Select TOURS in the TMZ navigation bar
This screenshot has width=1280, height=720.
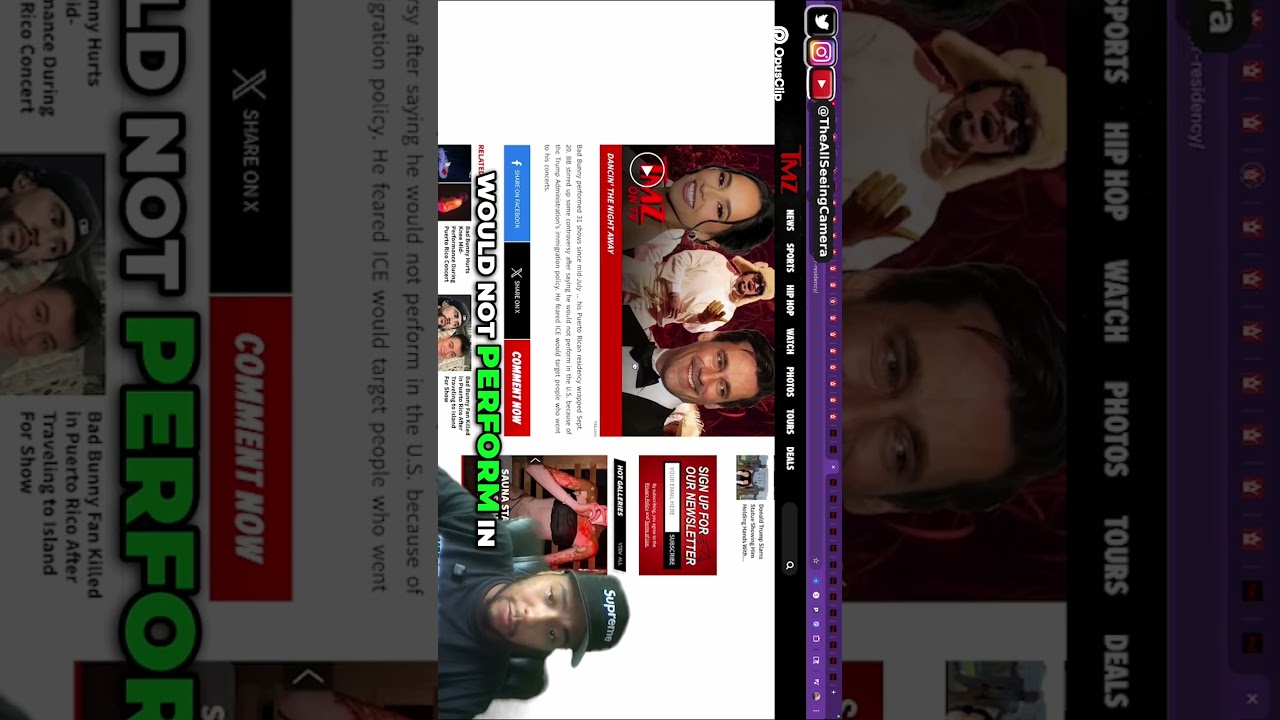pos(789,421)
